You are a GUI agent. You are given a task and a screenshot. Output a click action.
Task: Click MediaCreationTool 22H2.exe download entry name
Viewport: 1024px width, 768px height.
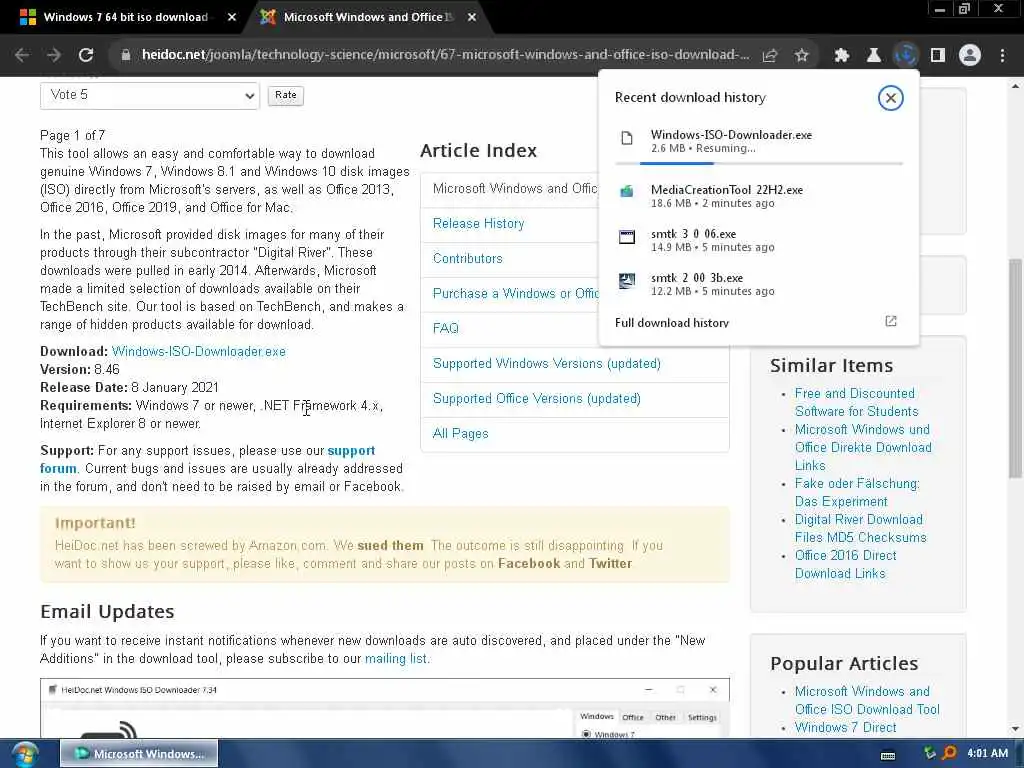pyautogui.click(x=727, y=190)
